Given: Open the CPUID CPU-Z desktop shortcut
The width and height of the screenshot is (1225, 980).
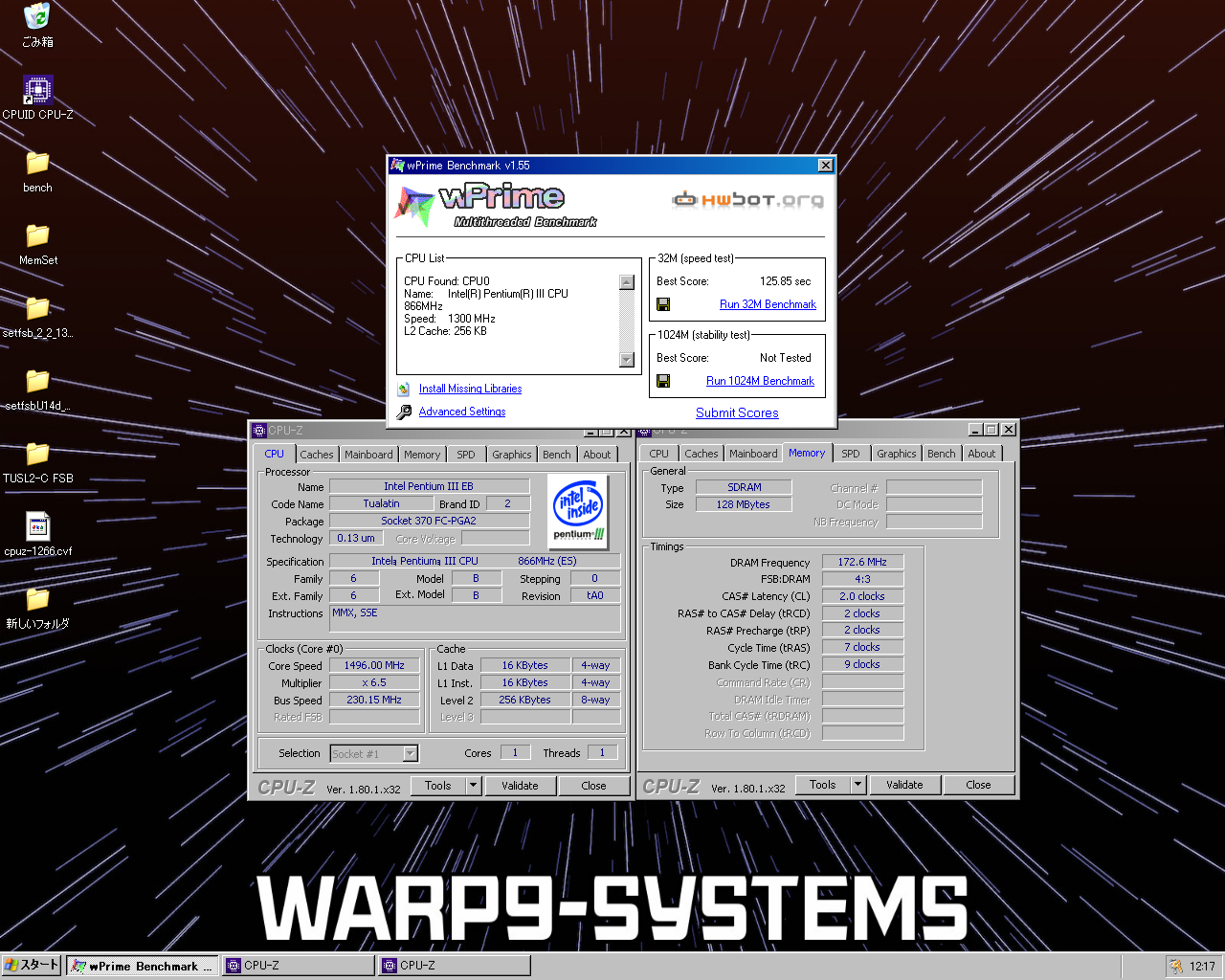Looking at the screenshot, I should (37, 89).
